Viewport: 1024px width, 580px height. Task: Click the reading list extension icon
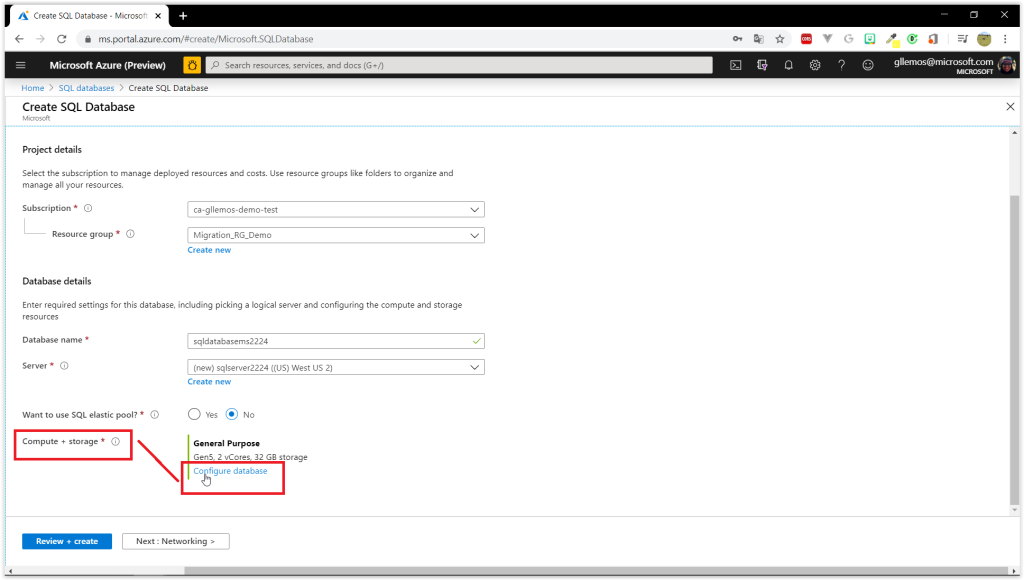[x=962, y=39]
